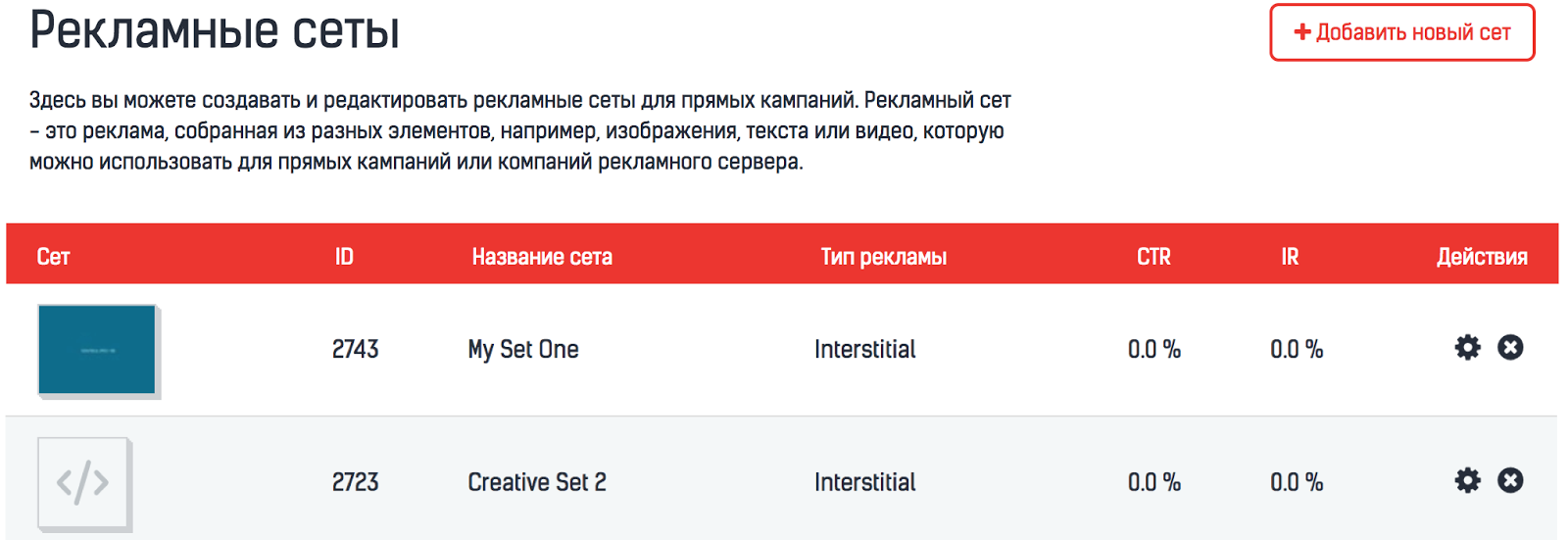The width and height of the screenshot is (1568, 540).
Task: Click the code icon thumbnail for set 2723
Action: click(x=83, y=482)
